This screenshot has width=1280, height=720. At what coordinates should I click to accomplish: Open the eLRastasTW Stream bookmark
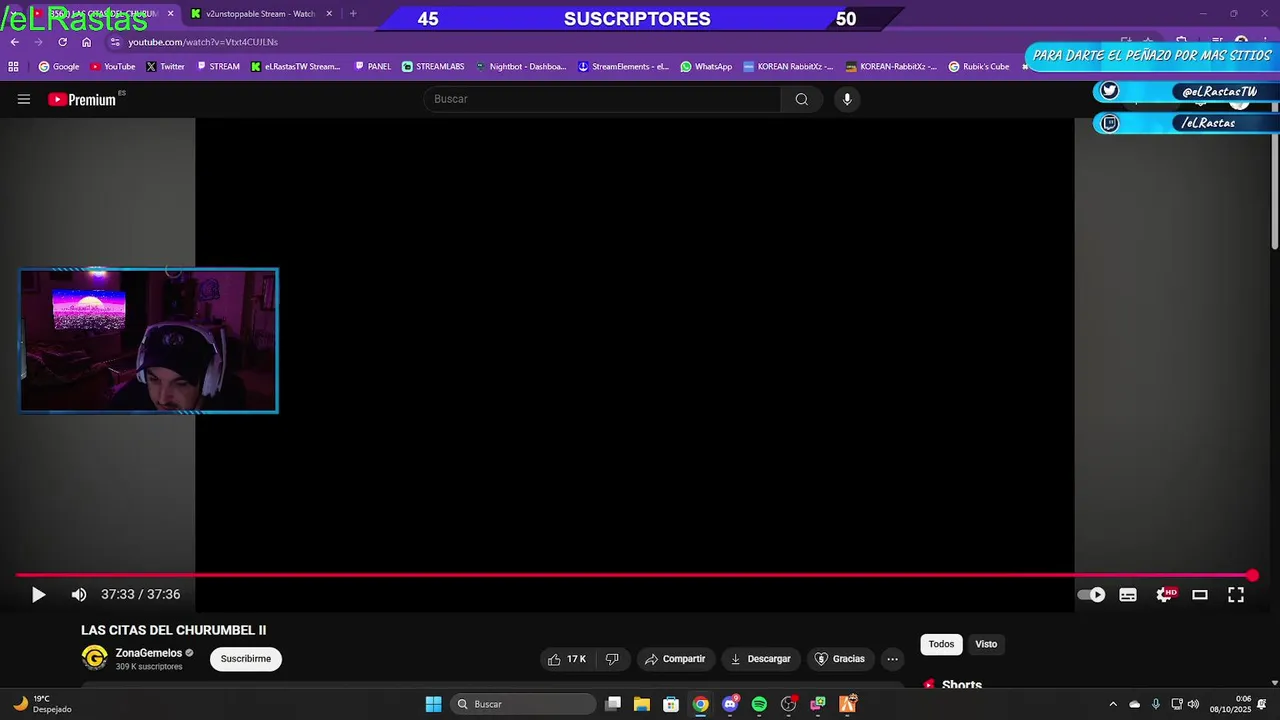296,67
